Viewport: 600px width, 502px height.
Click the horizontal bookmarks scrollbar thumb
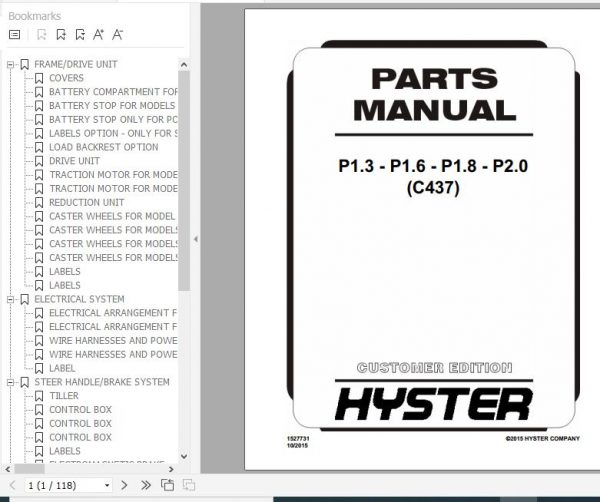pos(29,469)
